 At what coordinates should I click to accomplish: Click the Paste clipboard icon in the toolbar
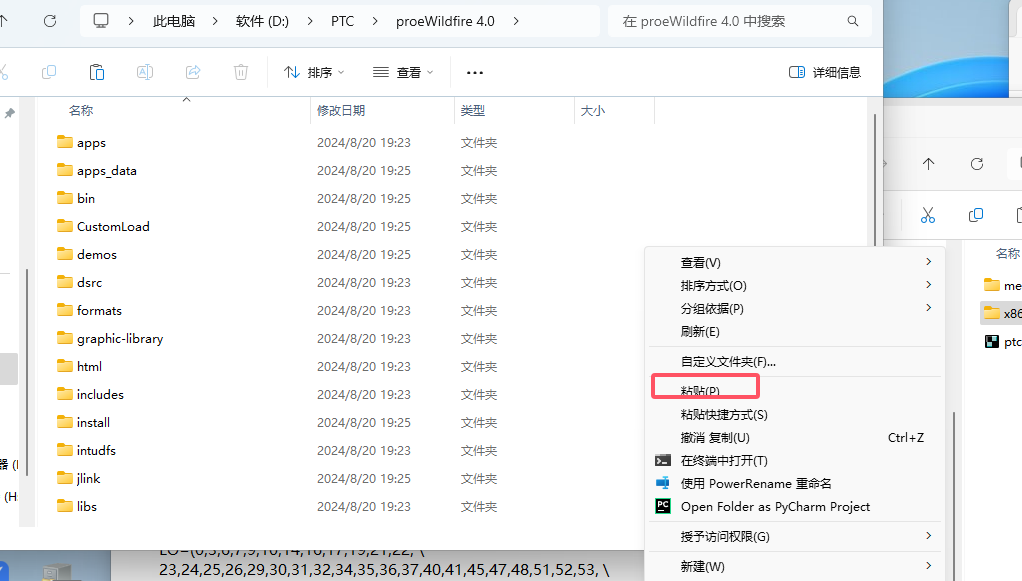(96, 72)
